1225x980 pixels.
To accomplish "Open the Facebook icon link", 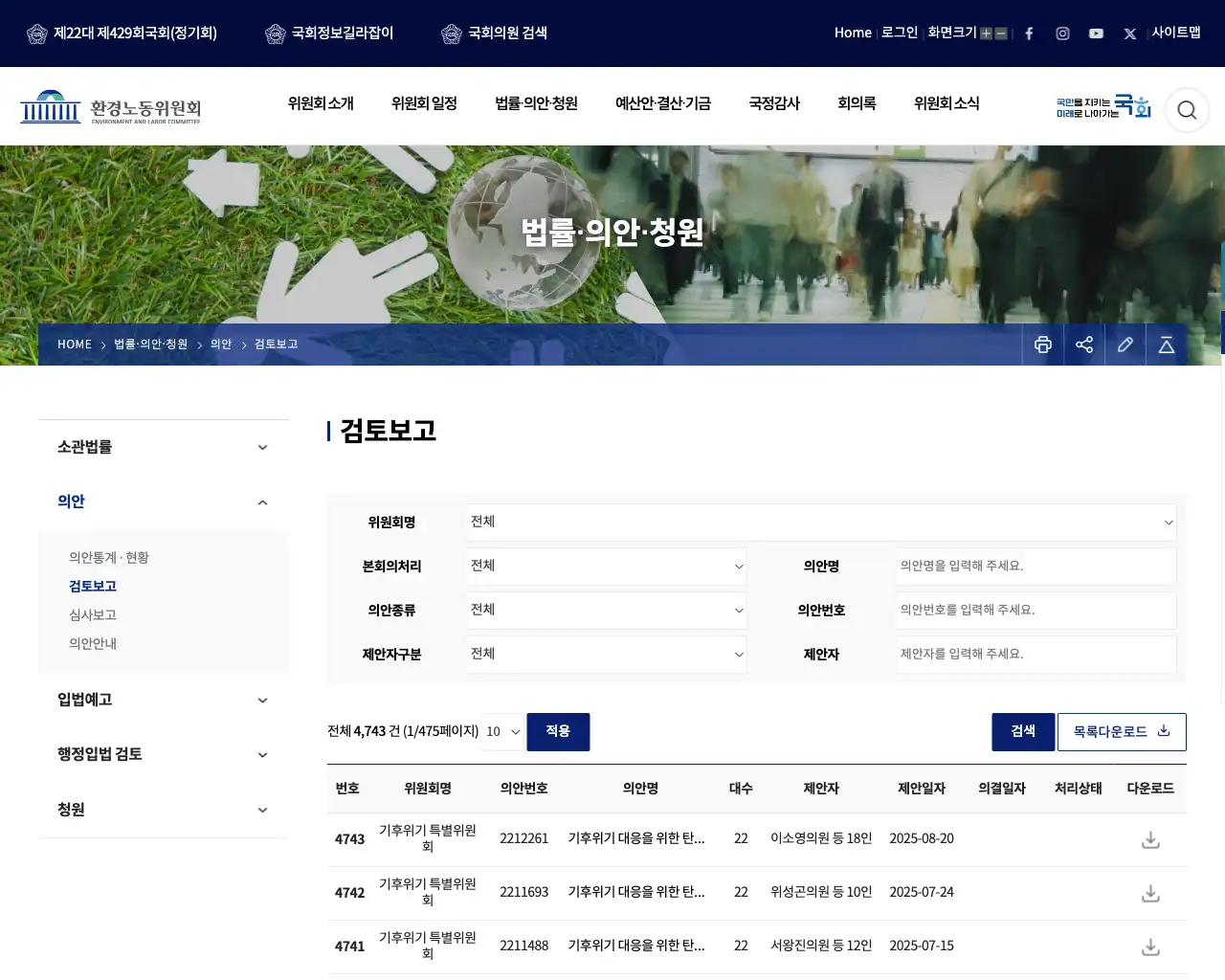I will click(1029, 33).
